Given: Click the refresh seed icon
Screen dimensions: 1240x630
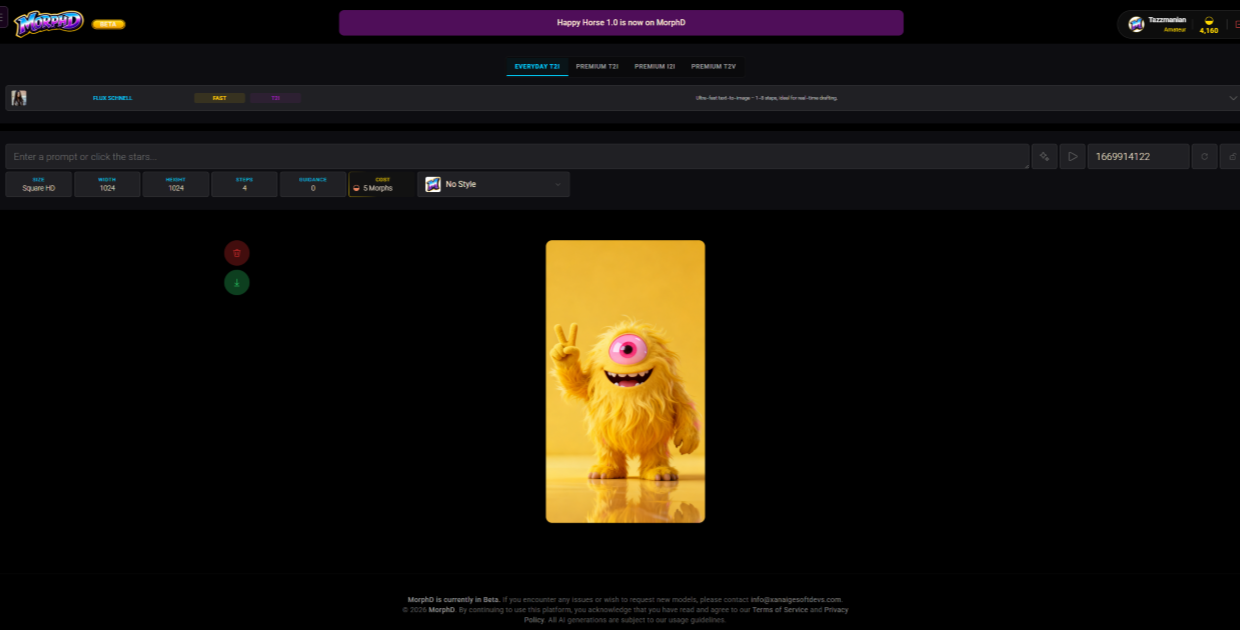Looking at the screenshot, I should [x=1204, y=156].
